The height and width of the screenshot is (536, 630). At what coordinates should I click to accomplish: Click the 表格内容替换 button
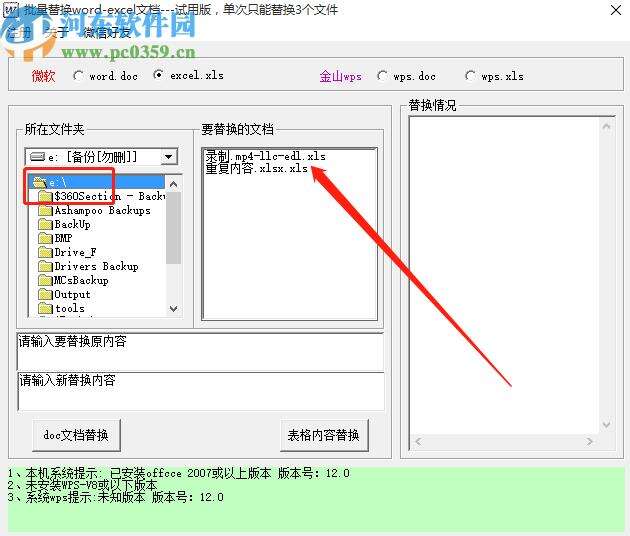324,435
